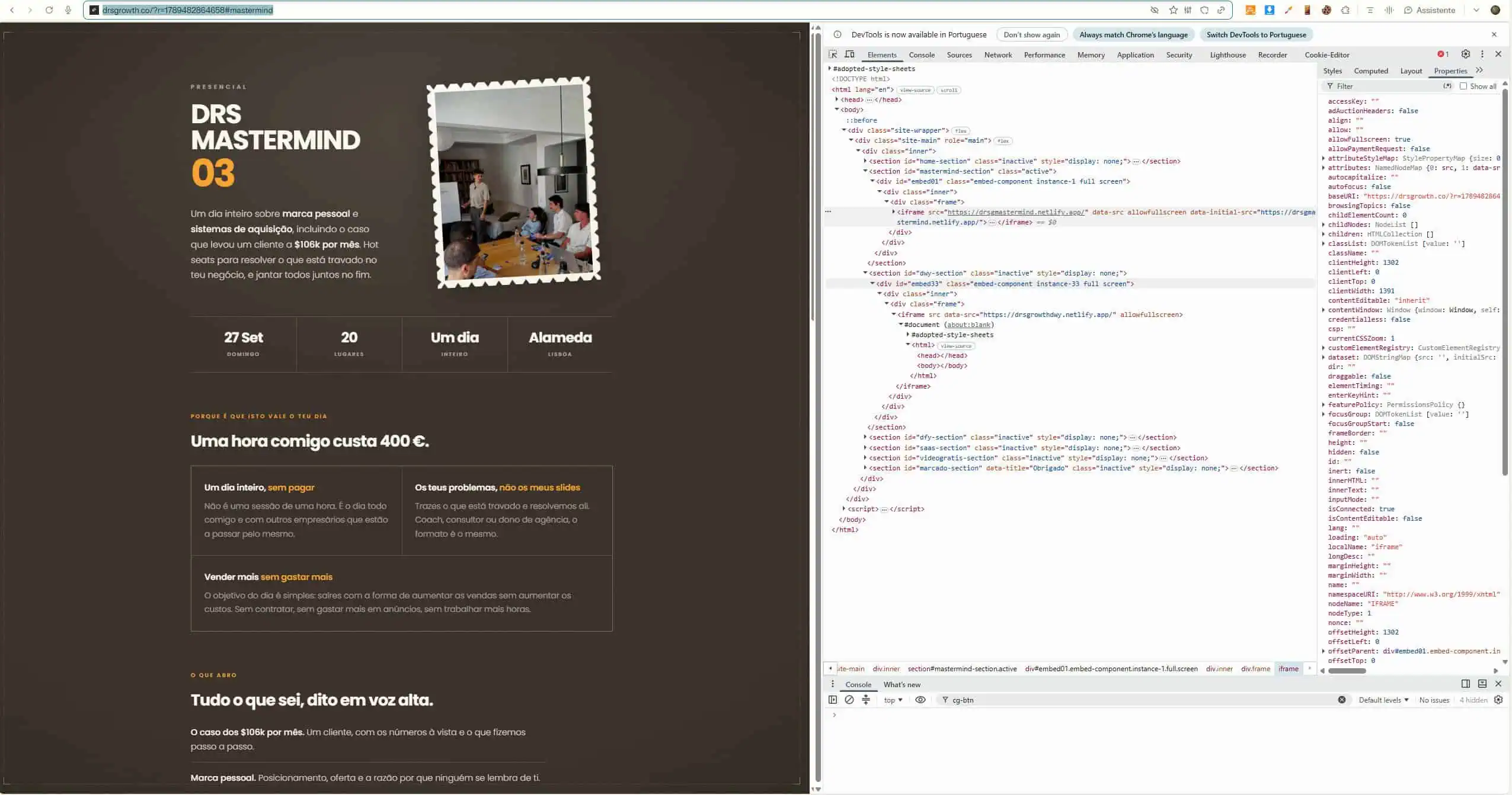This screenshot has width=1512, height=795.
Task: Expand the saas-section node
Action: tap(865, 448)
